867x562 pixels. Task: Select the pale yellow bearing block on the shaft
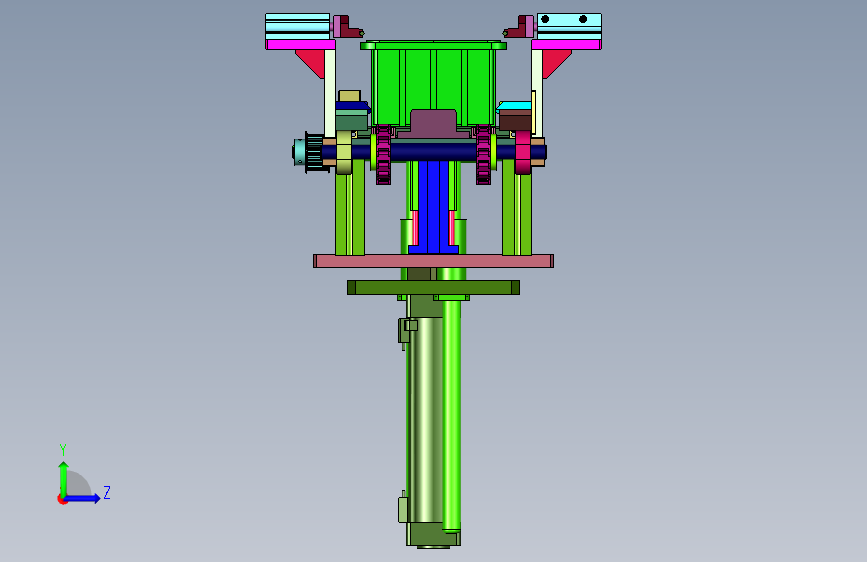click(343, 152)
